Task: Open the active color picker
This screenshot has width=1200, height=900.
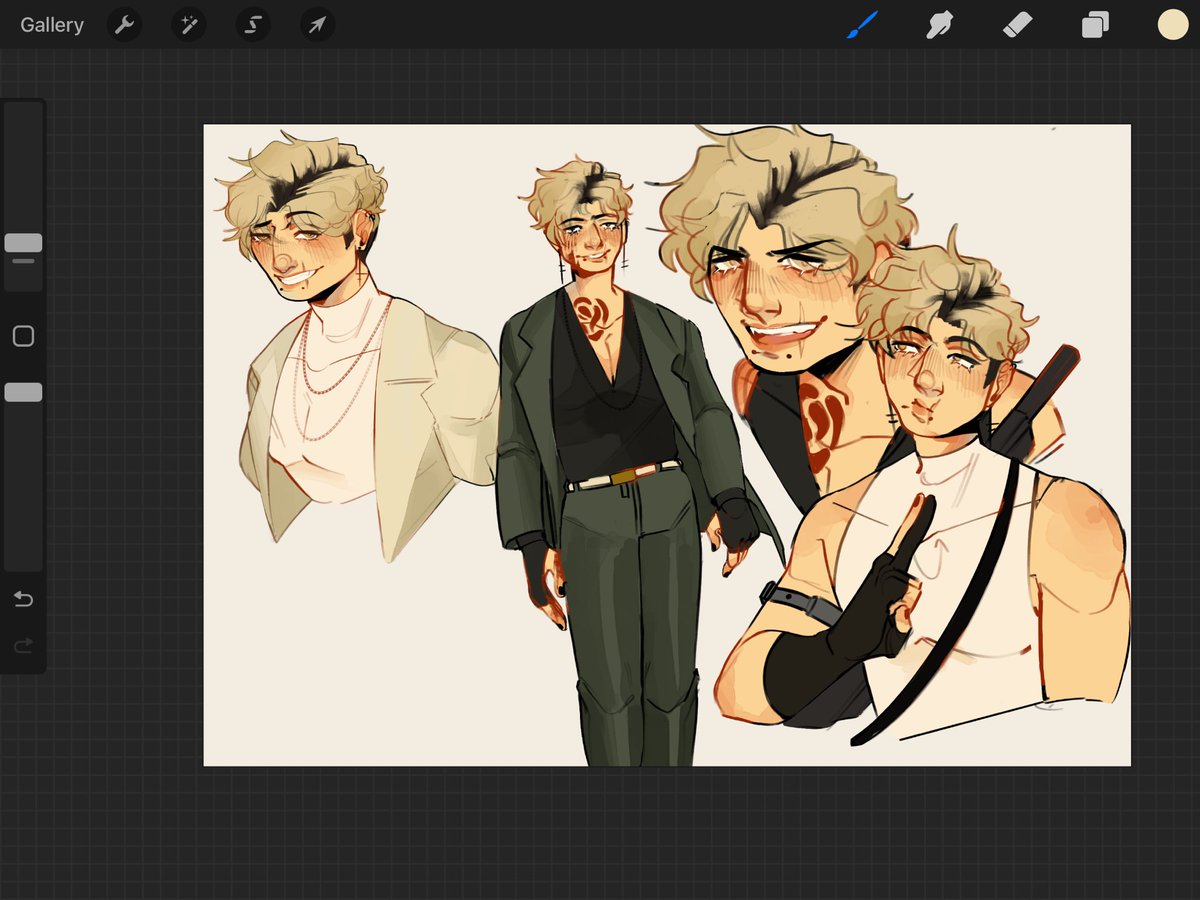Action: (1172, 25)
